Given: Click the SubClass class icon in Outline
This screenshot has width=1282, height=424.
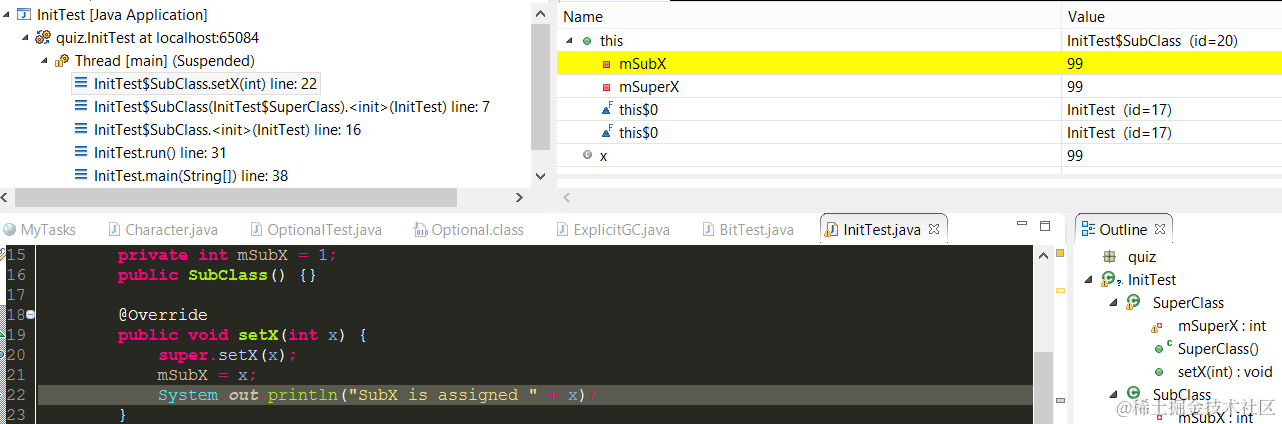Looking at the screenshot, I should [1133, 395].
